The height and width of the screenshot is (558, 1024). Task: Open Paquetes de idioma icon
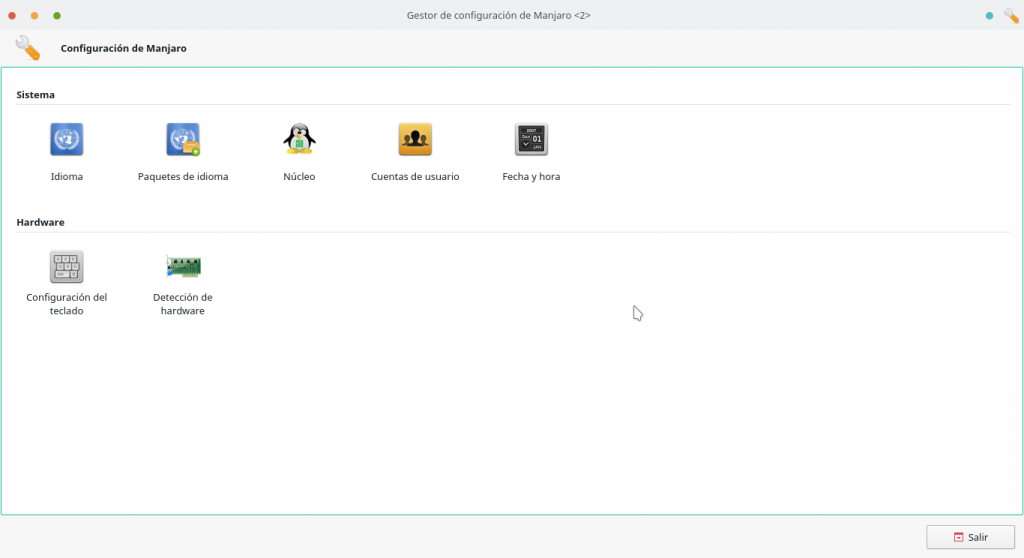point(183,139)
